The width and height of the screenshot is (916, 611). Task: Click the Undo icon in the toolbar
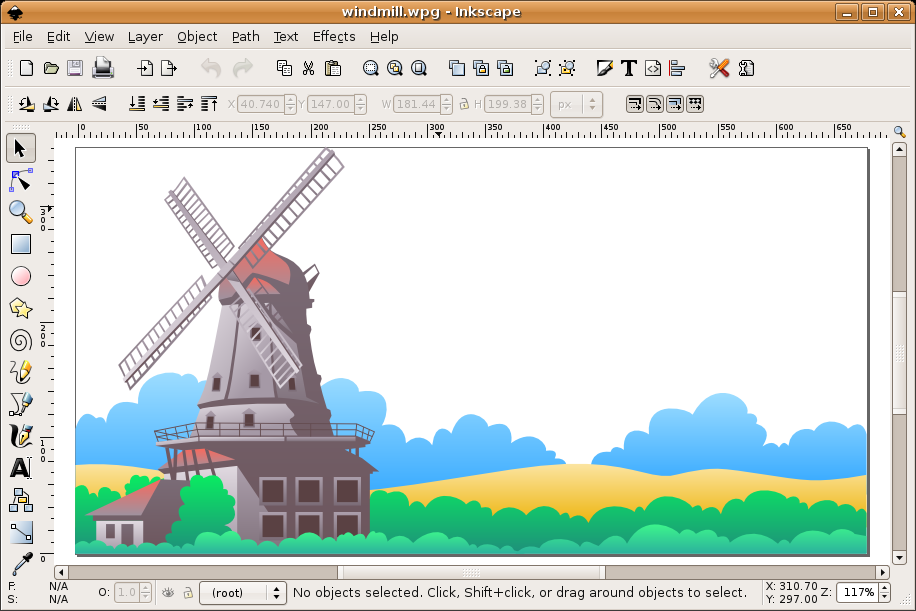pos(210,68)
